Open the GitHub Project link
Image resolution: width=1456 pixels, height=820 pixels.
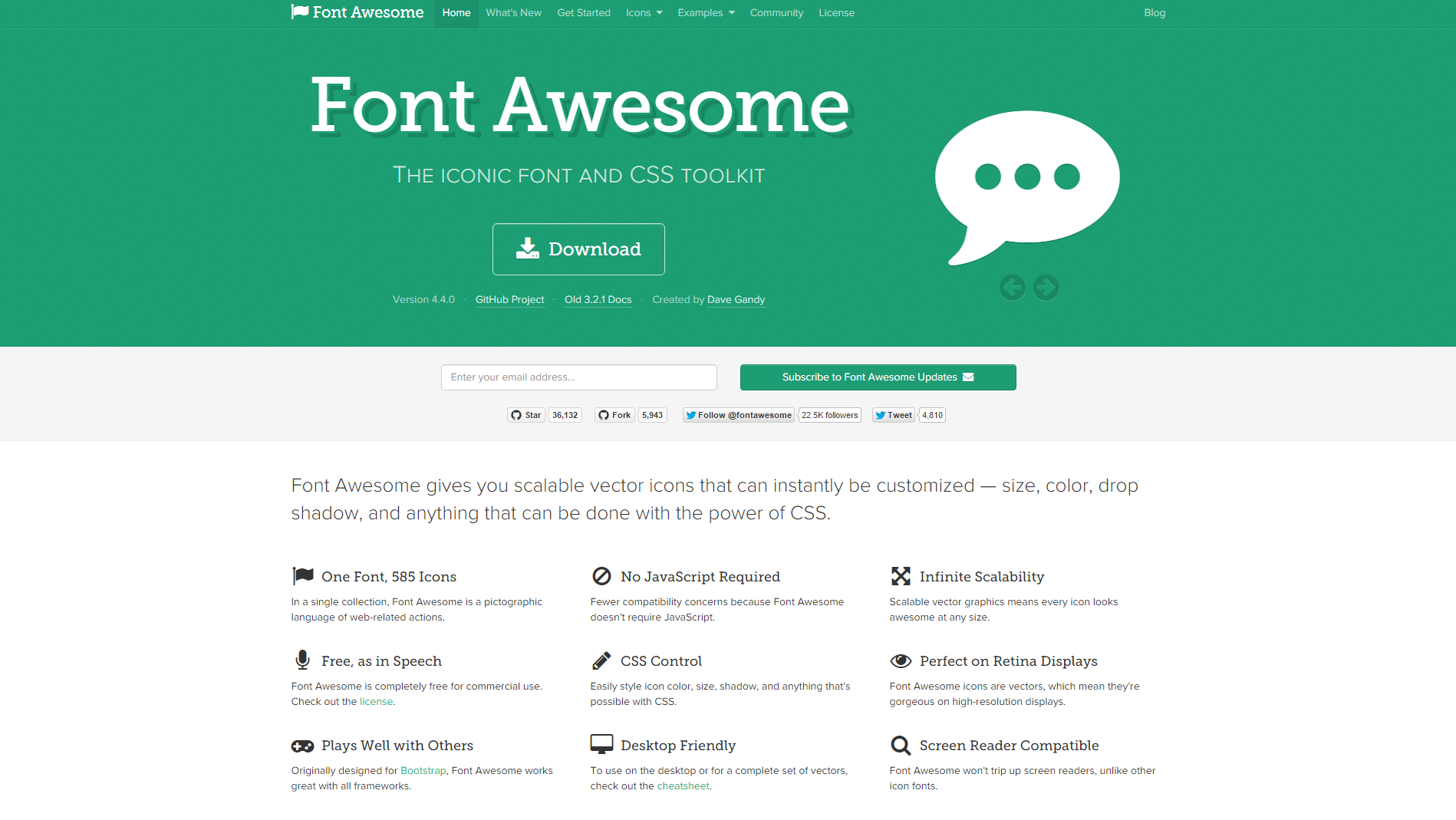509,300
